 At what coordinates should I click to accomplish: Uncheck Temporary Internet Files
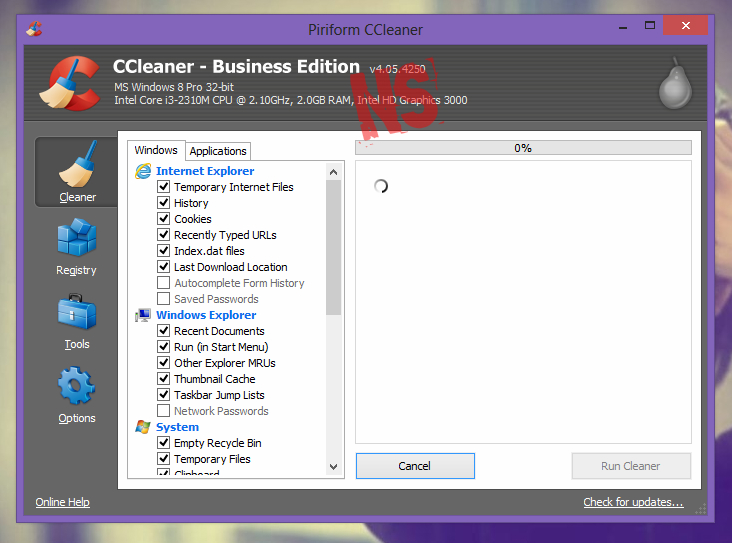163,187
